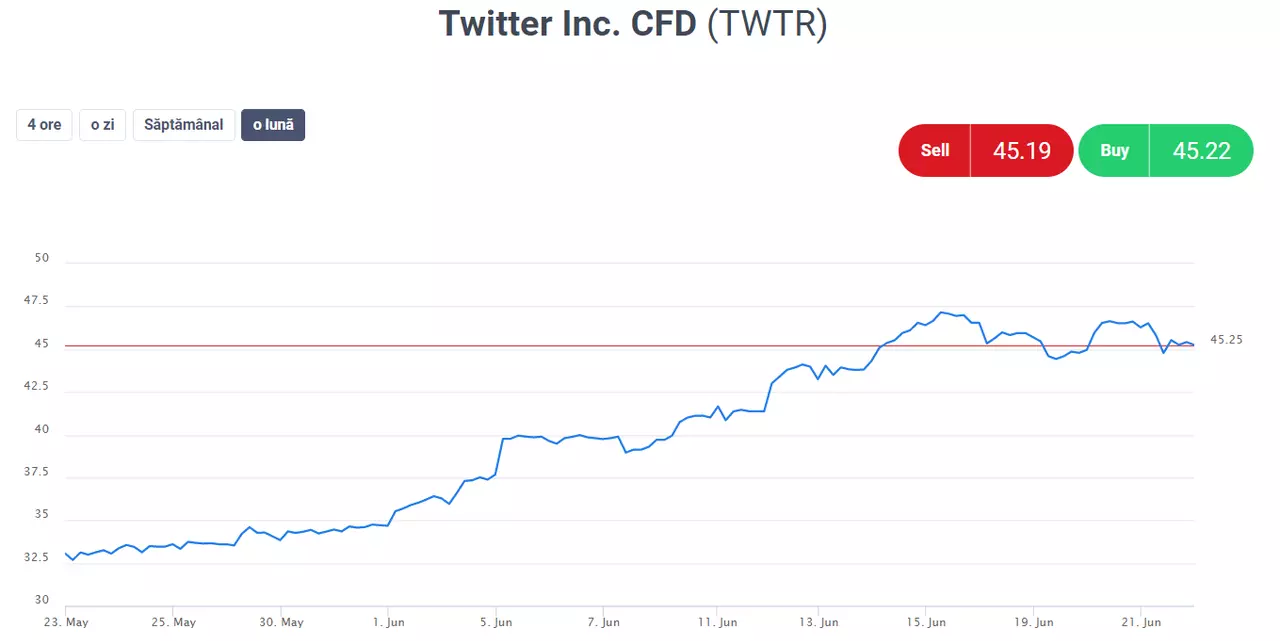Switch chart to "o zi" timeframe
Screen dimensions: 1280x641
click(x=102, y=125)
